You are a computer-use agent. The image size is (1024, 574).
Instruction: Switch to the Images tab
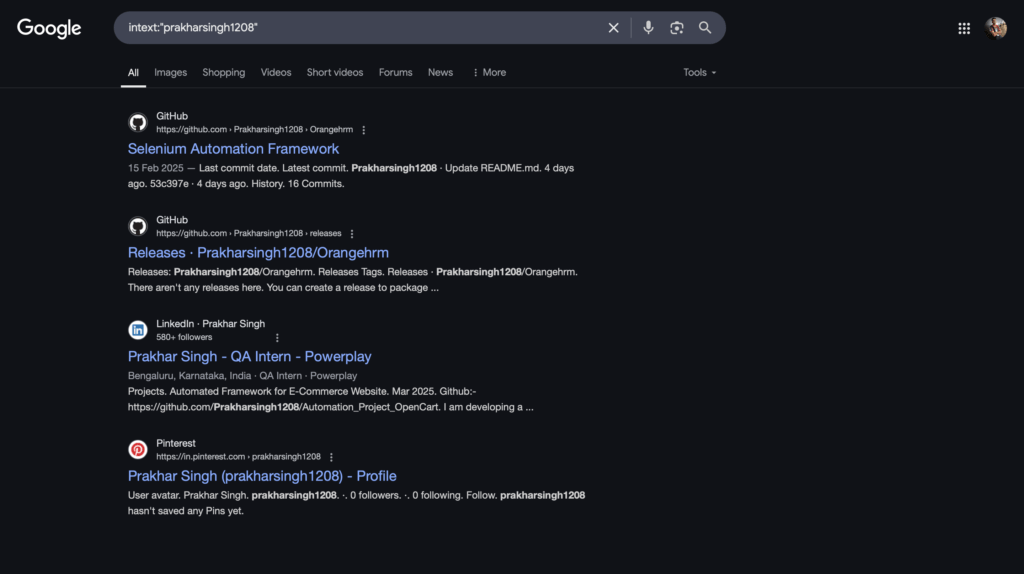(170, 72)
